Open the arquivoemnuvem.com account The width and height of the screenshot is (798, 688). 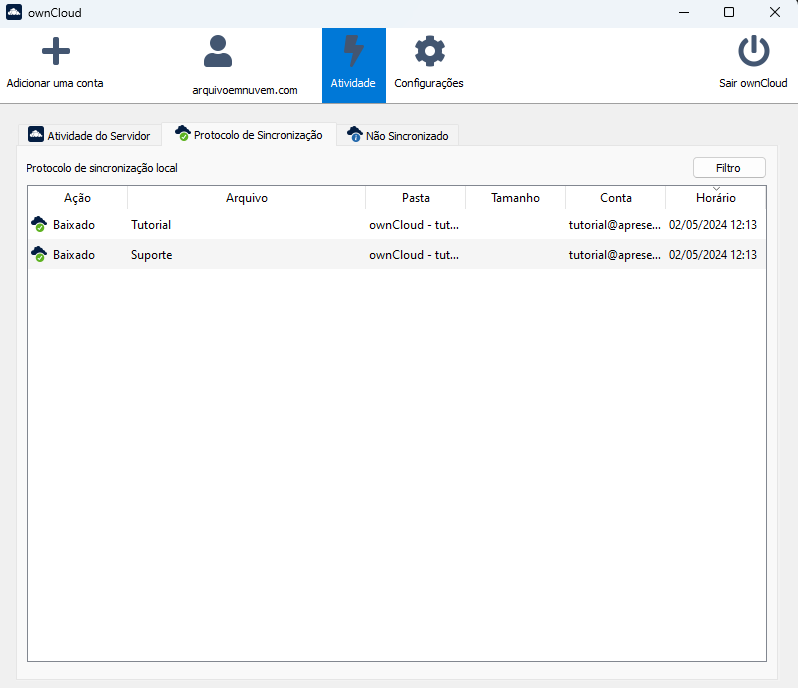pyautogui.click(x=244, y=65)
